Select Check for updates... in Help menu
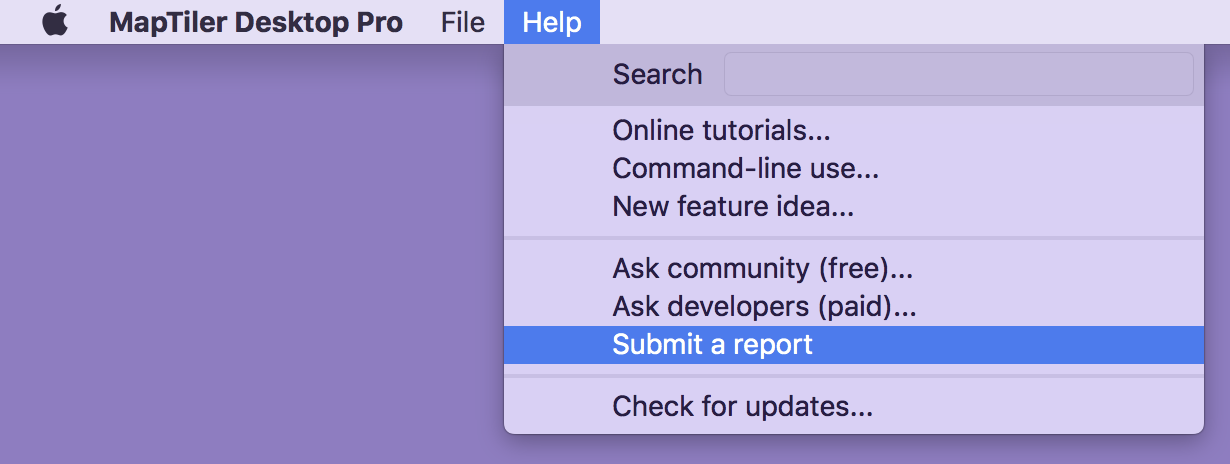Screen dimensions: 1230x464 pos(742,407)
